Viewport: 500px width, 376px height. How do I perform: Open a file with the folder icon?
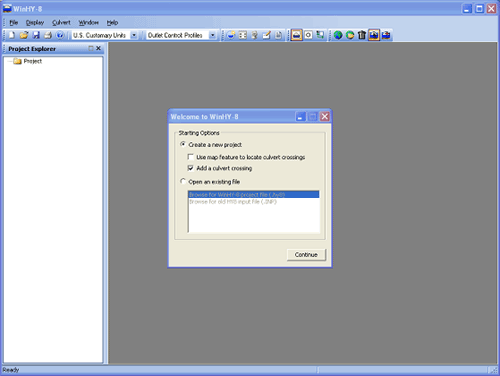(24, 35)
